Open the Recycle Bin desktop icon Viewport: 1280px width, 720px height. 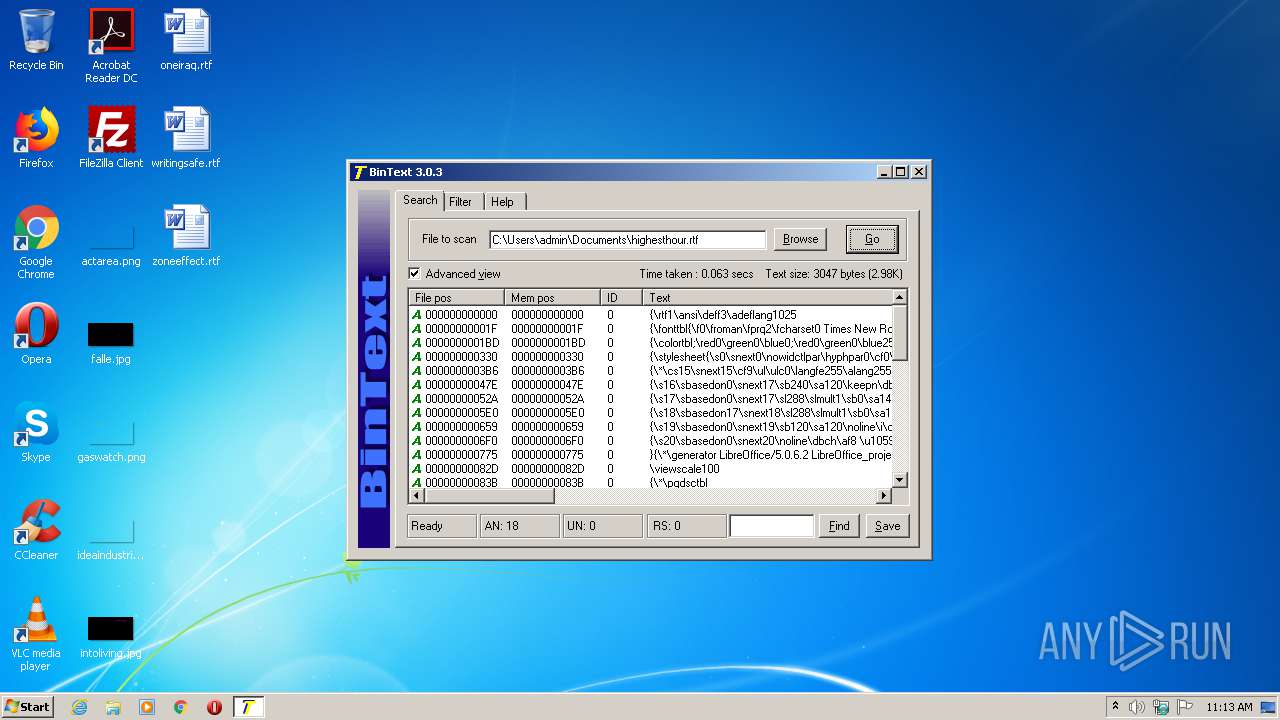36,41
